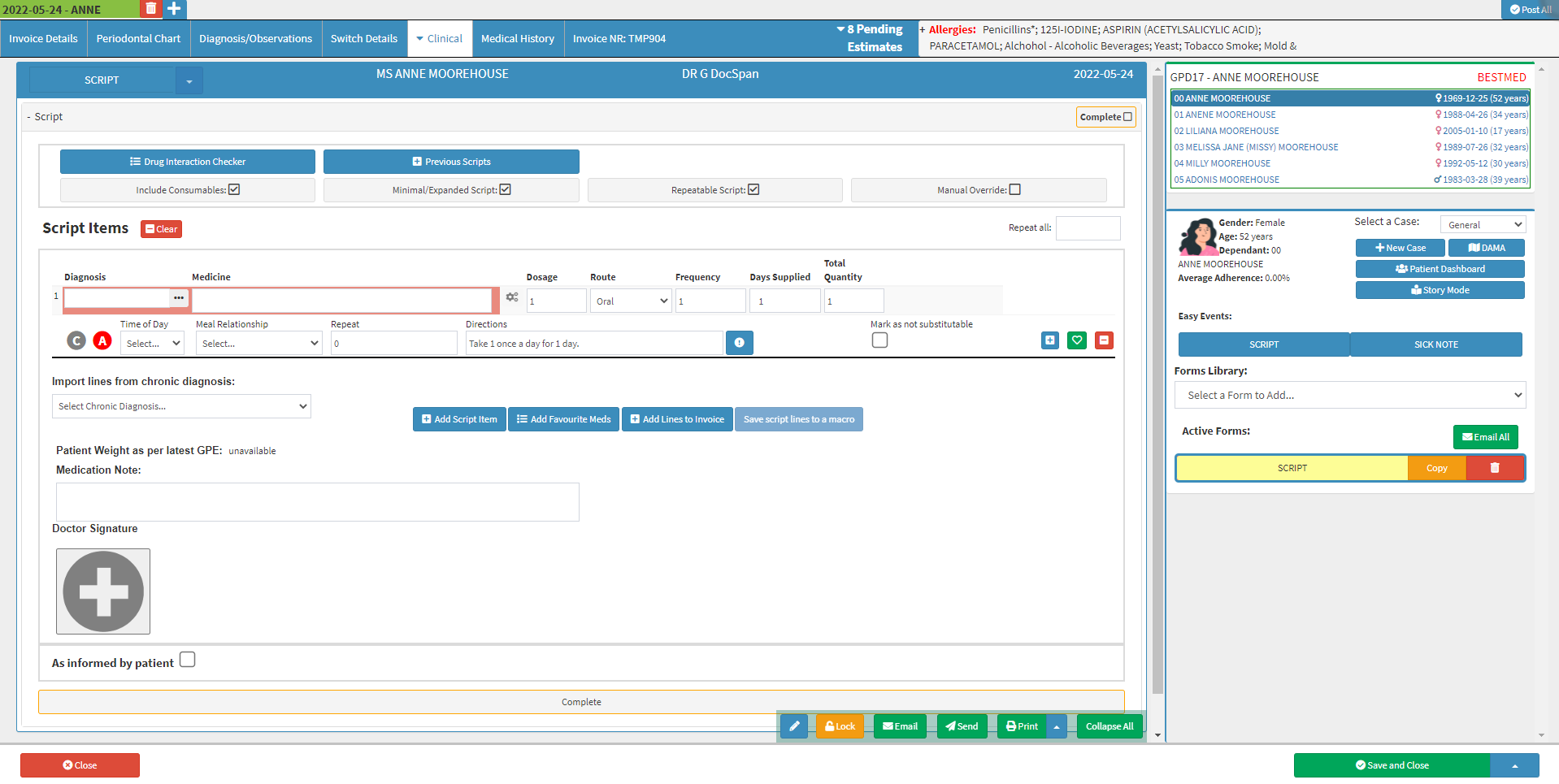Click the blue directions info icon
The image size is (1559, 784).
click(739, 343)
